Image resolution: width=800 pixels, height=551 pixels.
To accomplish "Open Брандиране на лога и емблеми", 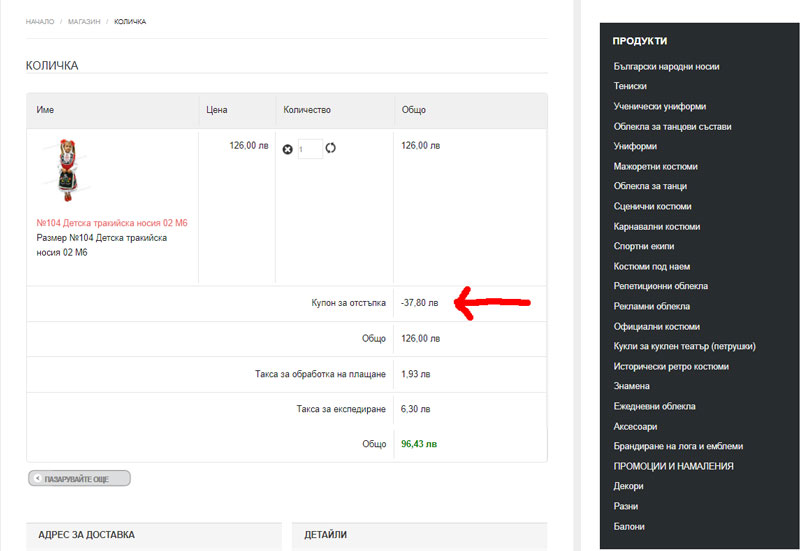I will click(678, 446).
